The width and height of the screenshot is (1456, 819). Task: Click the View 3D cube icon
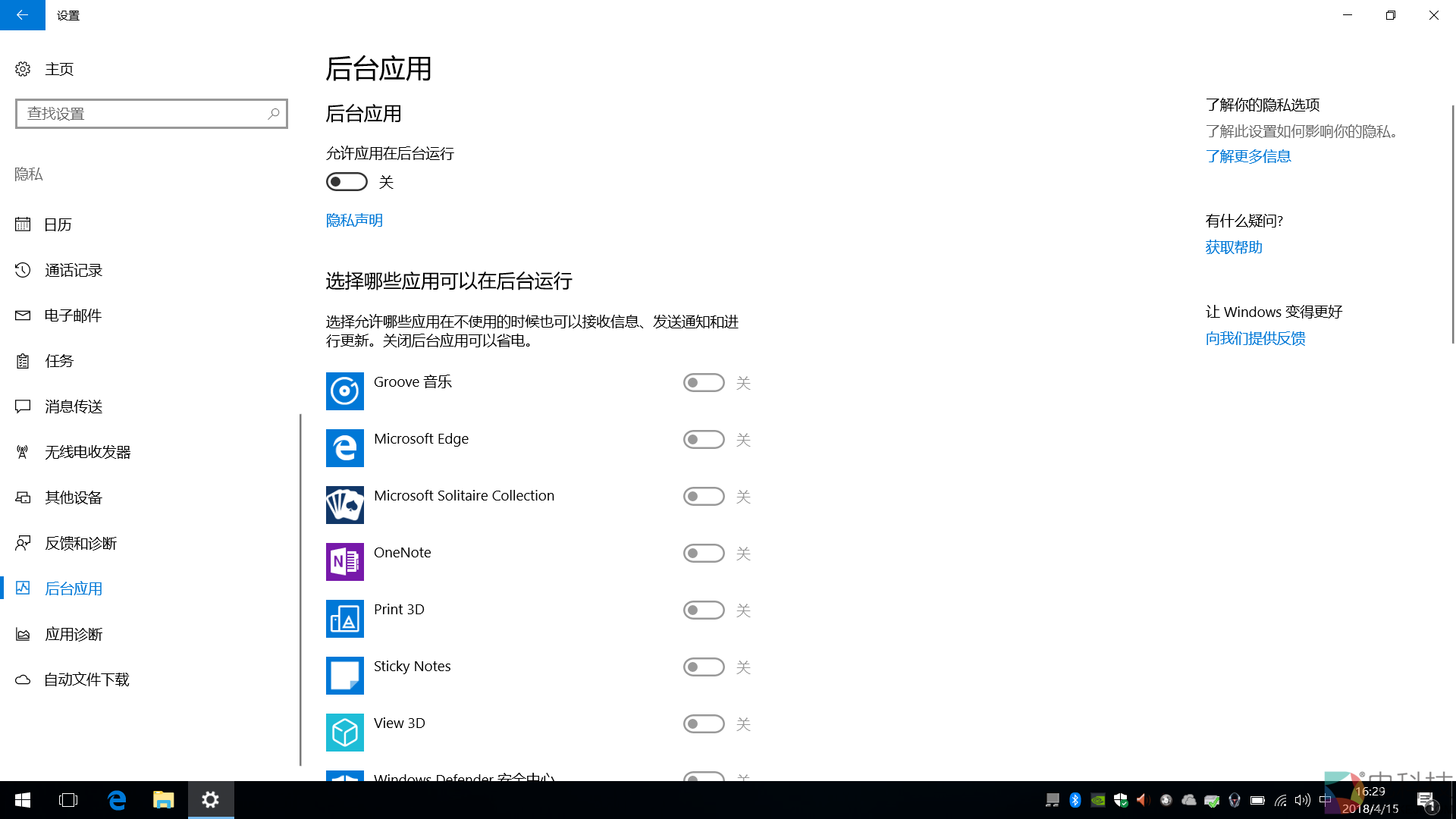pyautogui.click(x=344, y=733)
